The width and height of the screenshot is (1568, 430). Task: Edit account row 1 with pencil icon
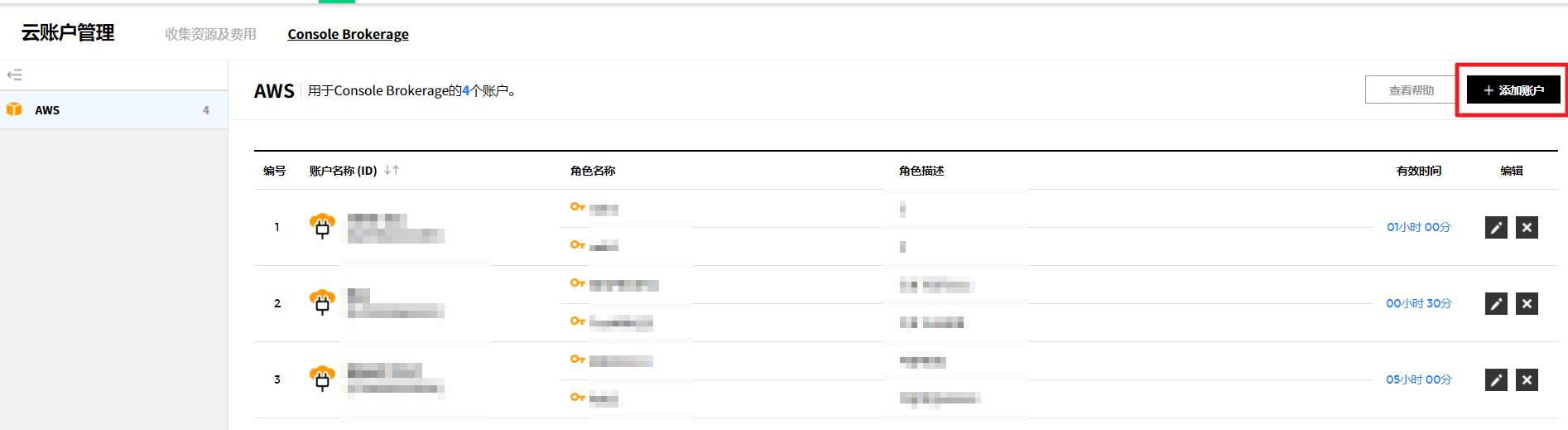click(x=1496, y=228)
